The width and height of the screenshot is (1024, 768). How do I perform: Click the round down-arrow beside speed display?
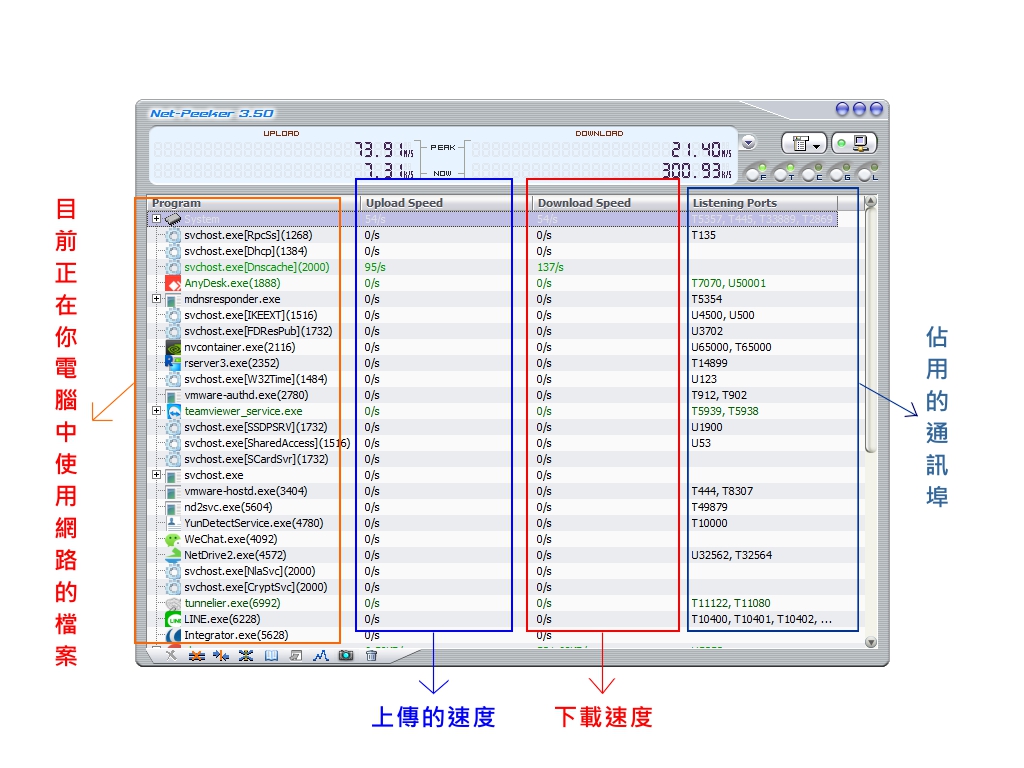pos(748,142)
